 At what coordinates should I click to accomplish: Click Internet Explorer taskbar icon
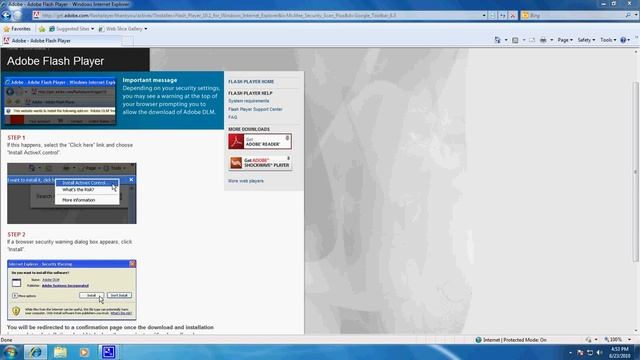35,352
